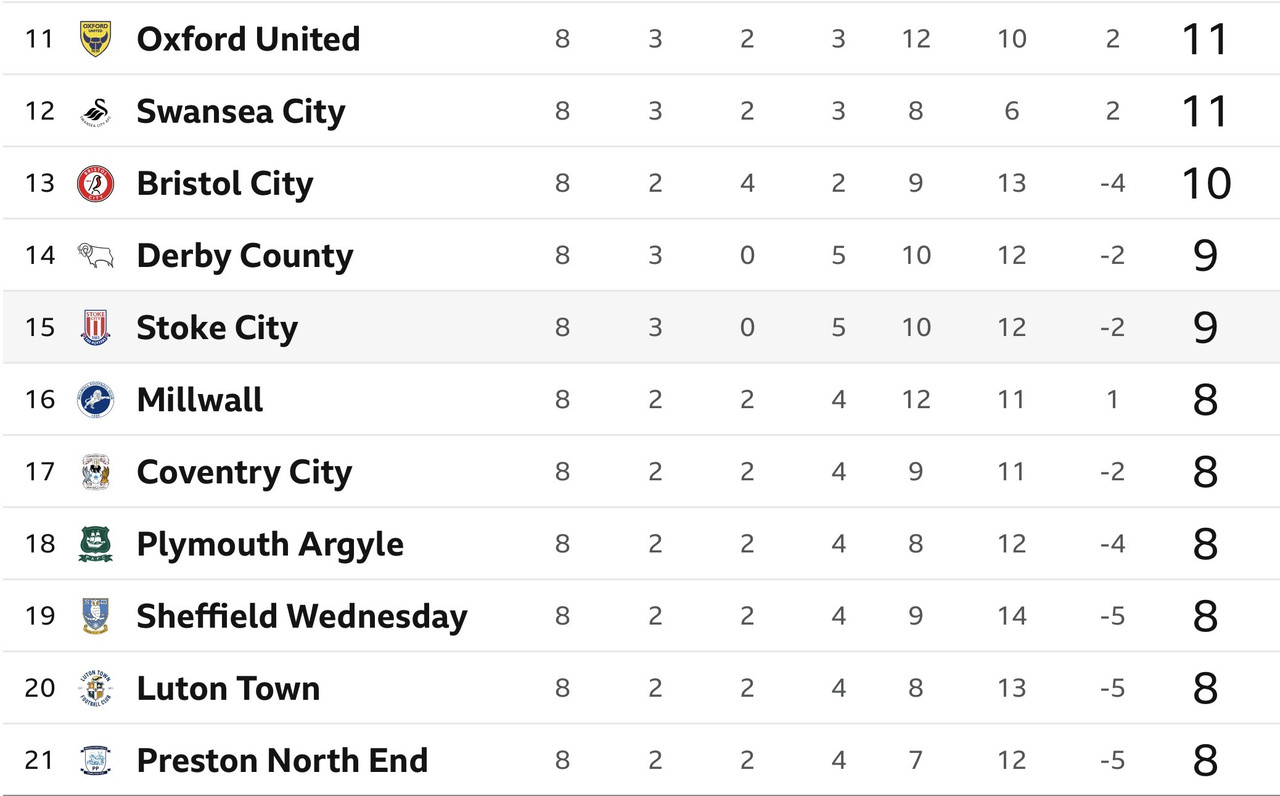Click the Sheffield Wednesday owl badge
The height and width of the screenshot is (796, 1280).
coord(95,616)
